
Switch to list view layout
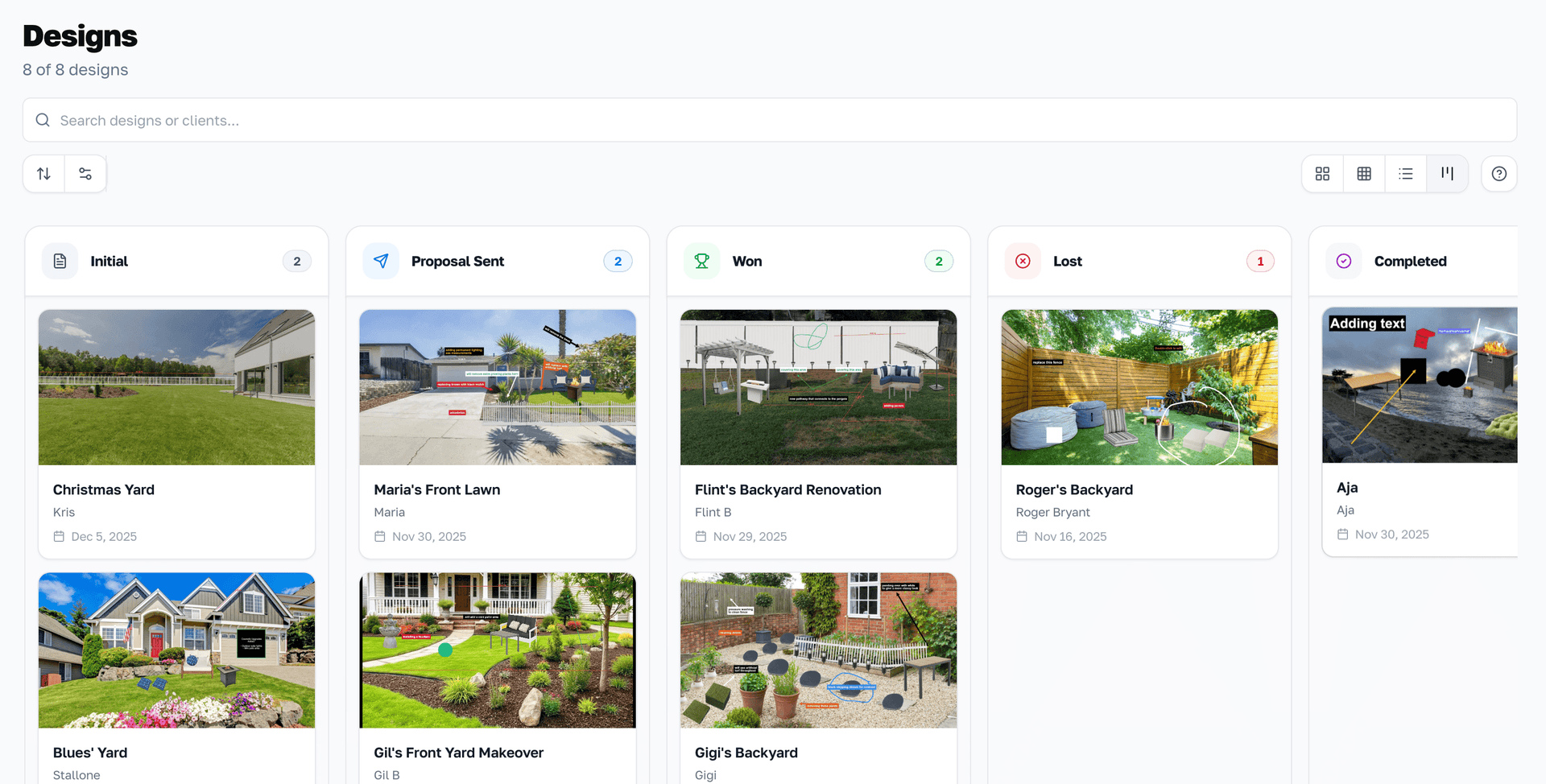coord(1406,174)
